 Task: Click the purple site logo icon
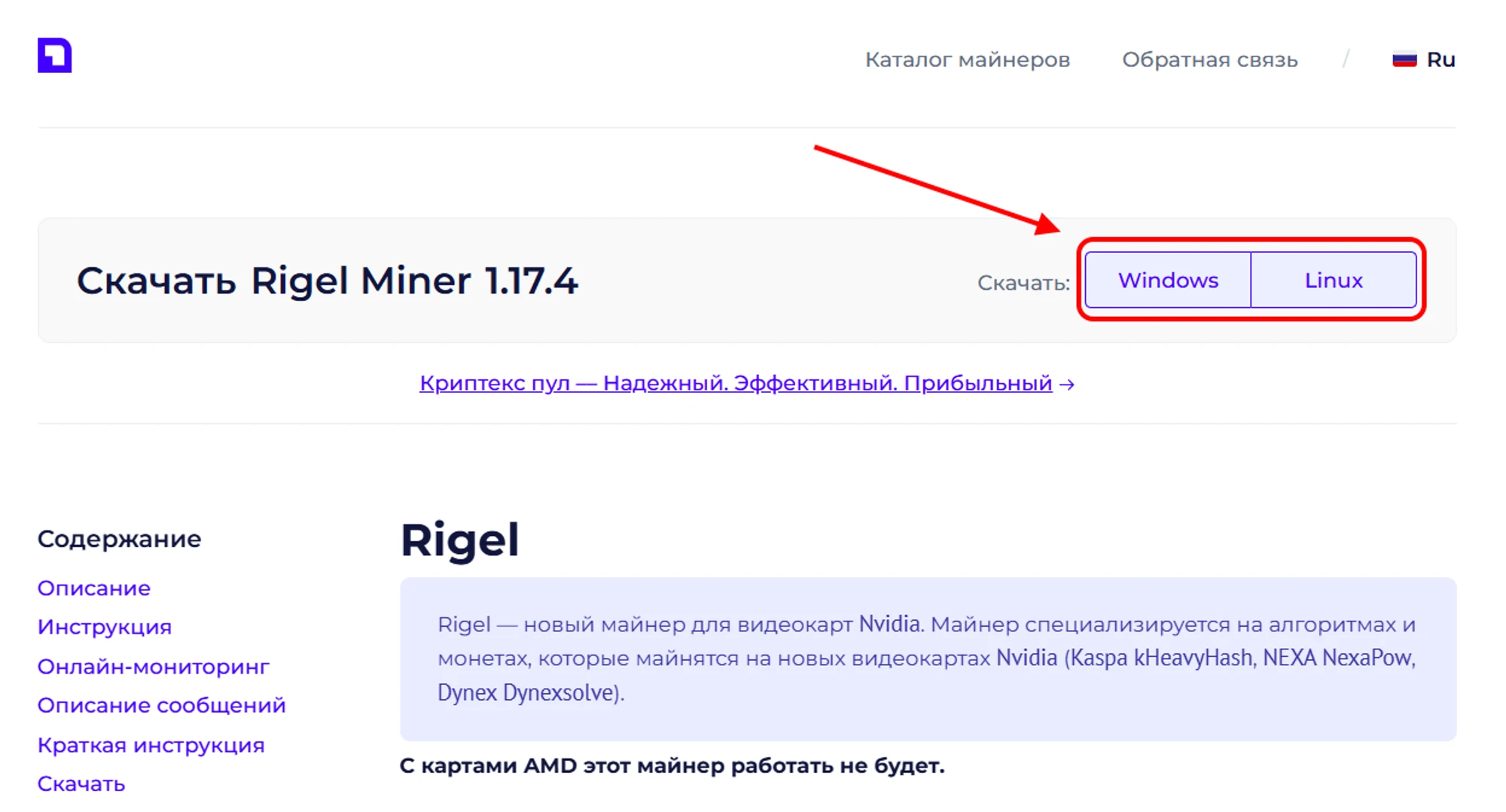click(54, 56)
